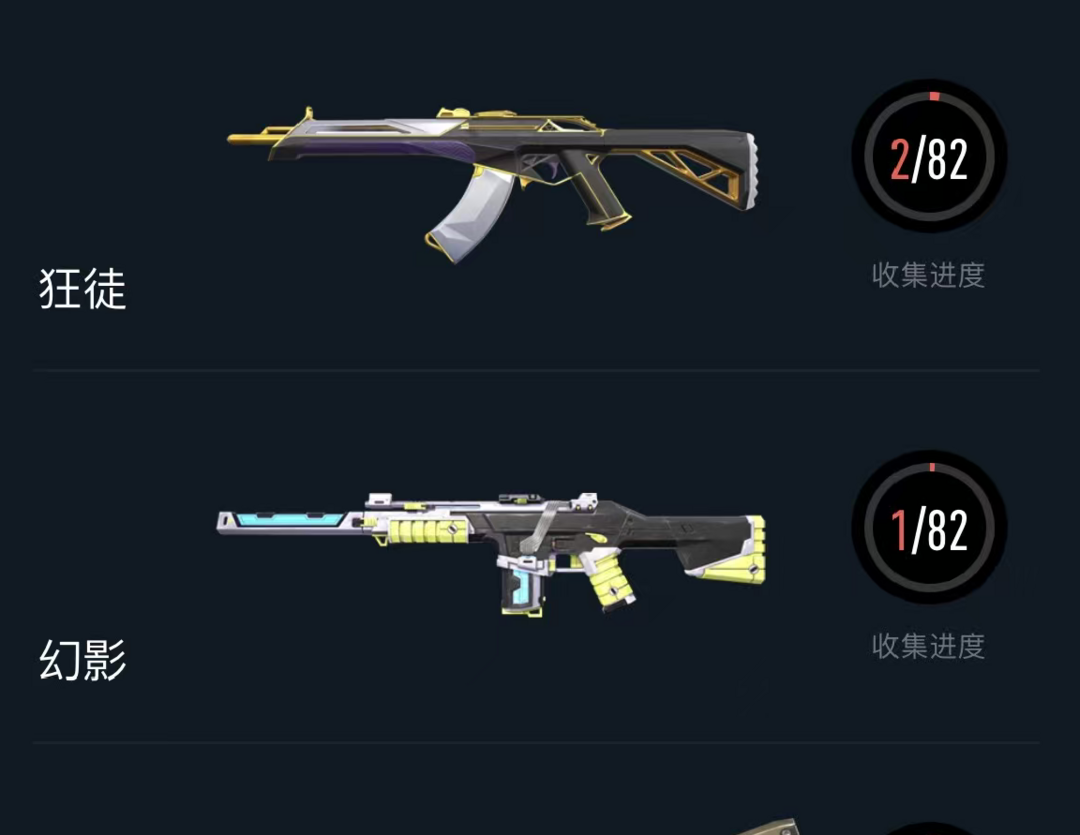Screen dimensions: 1080x835
Task: Open the 2/82 collection progress ring
Action: [x=929, y=156]
